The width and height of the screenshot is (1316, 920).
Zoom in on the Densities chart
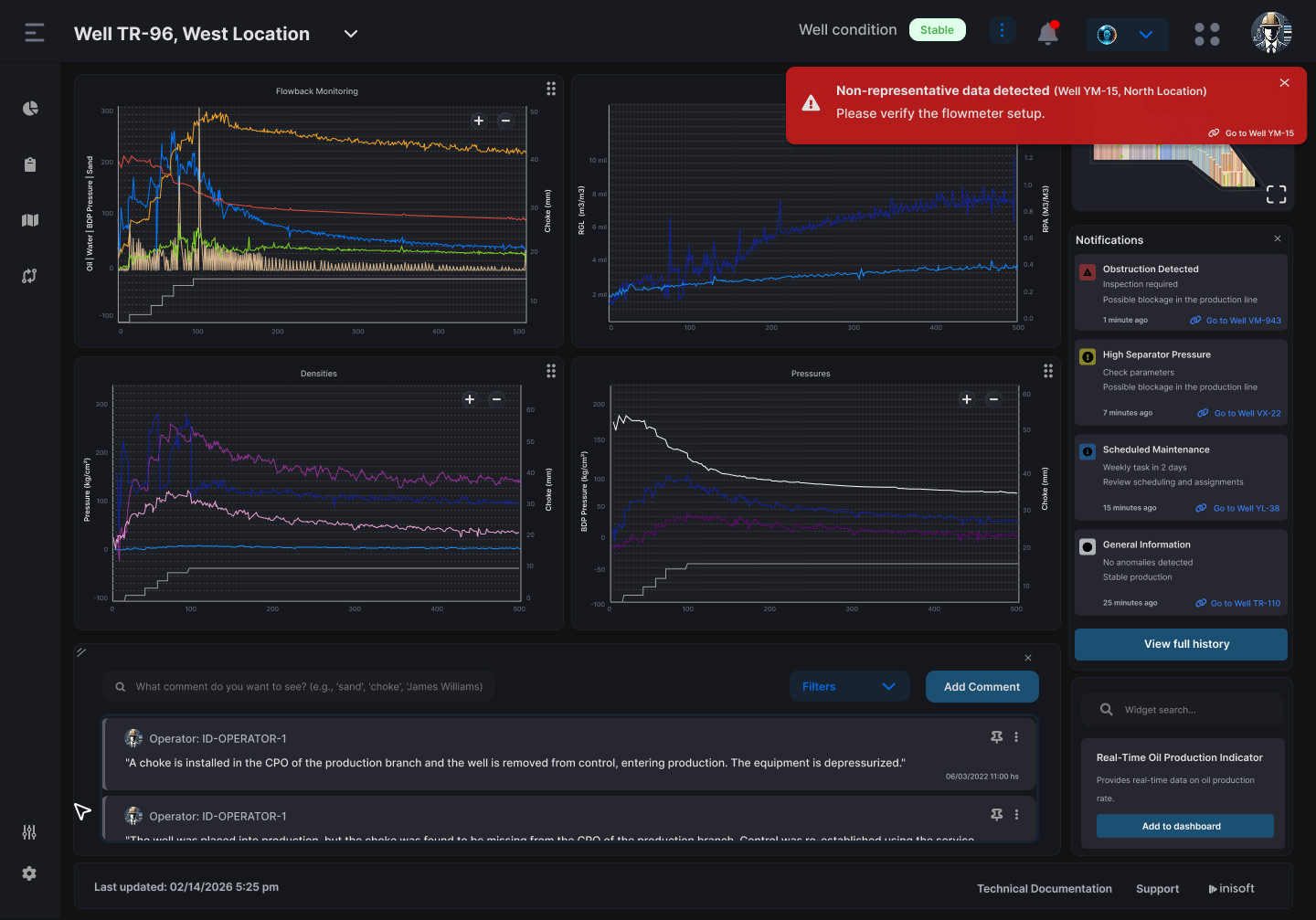(470, 399)
